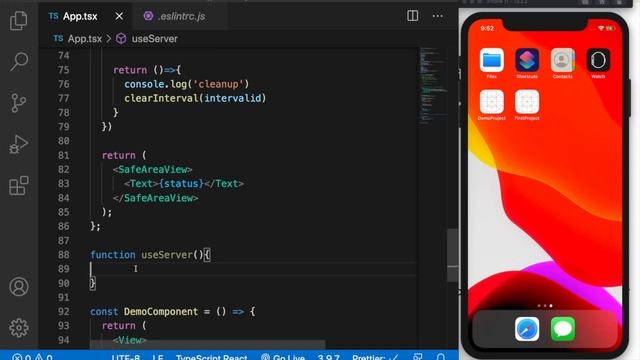Click the TypeScript version 3.9.7

pos(329,357)
